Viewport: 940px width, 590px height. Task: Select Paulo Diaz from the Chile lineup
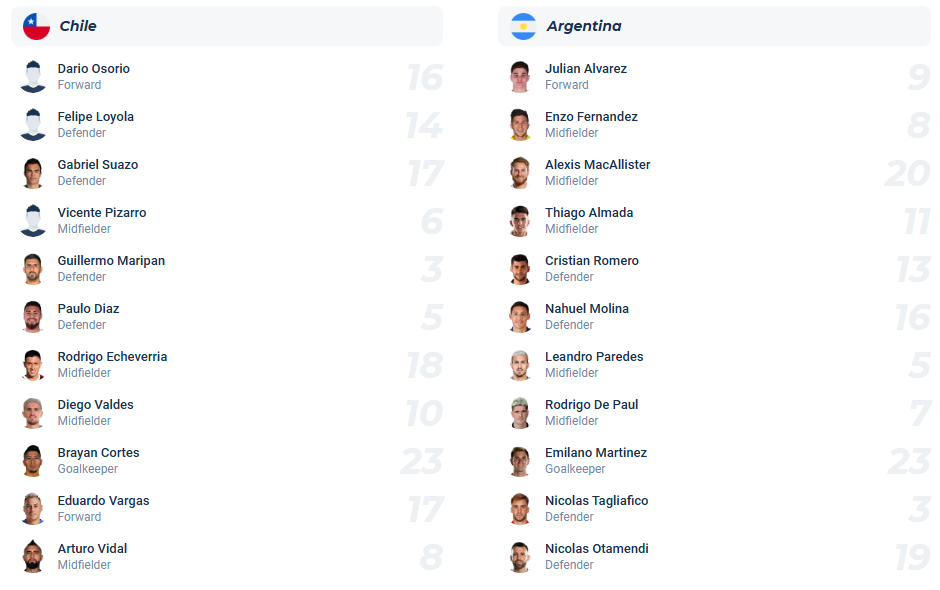click(88, 308)
